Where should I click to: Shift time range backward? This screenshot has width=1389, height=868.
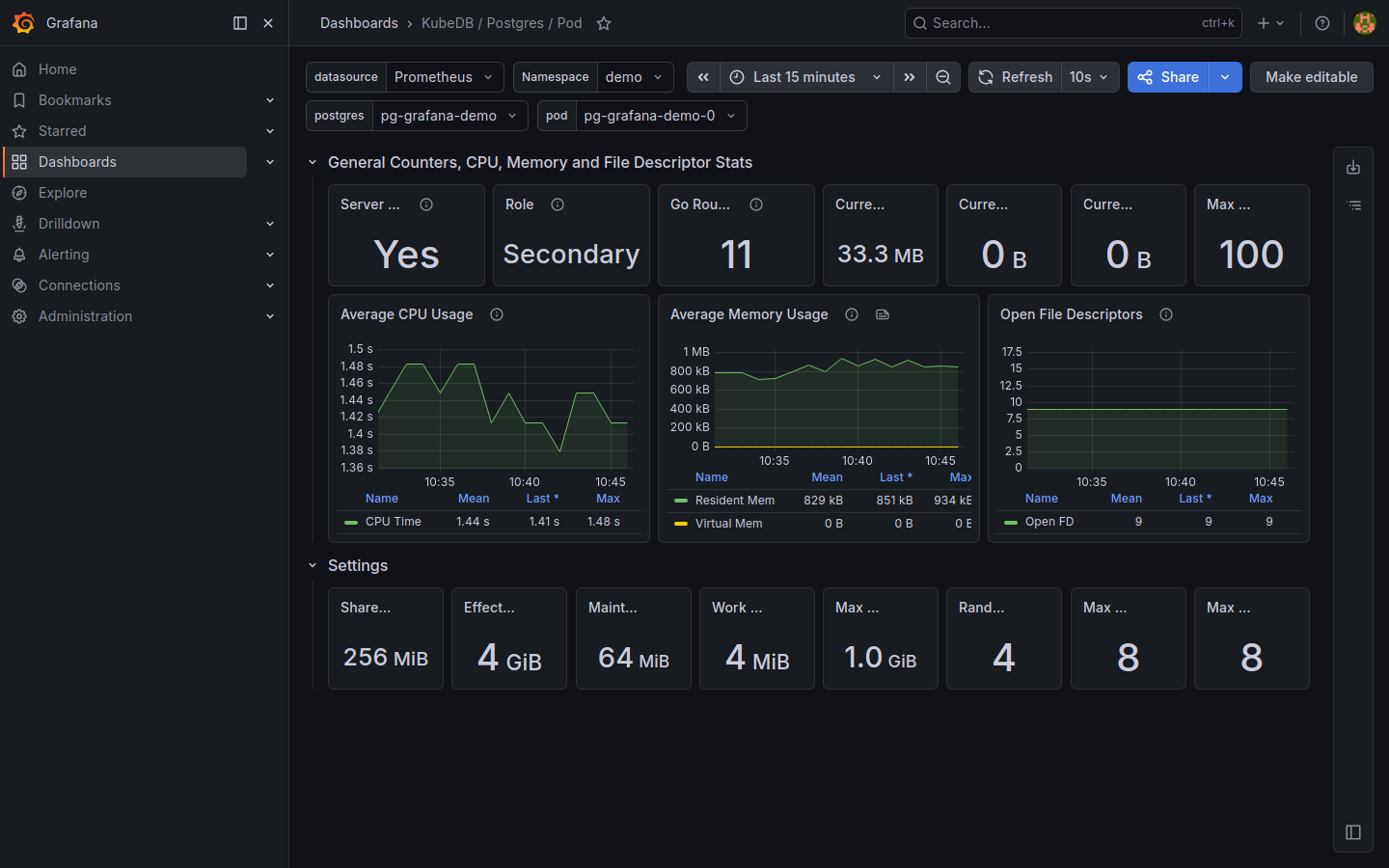click(x=703, y=77)
